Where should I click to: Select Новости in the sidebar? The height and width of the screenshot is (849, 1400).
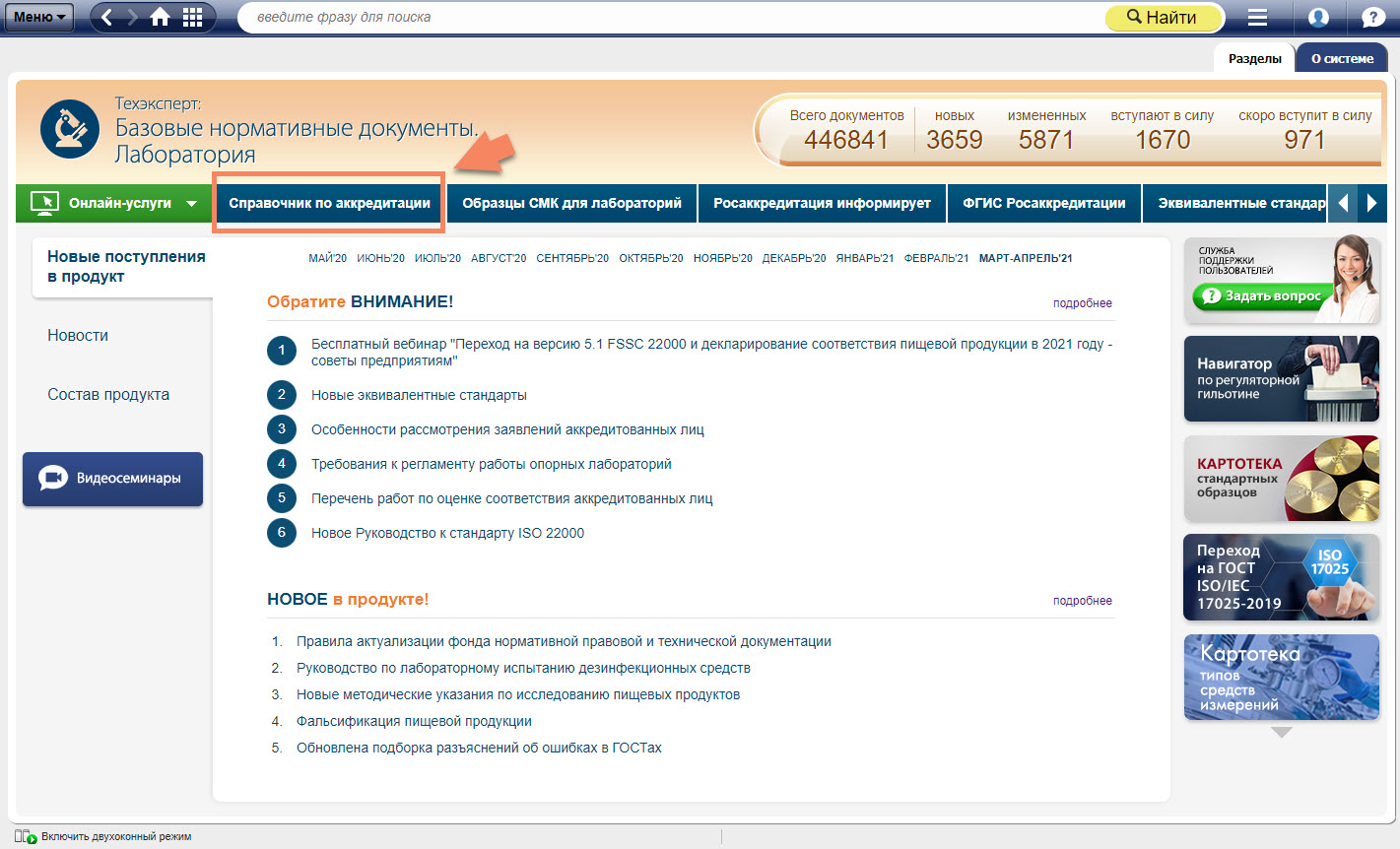78,335
